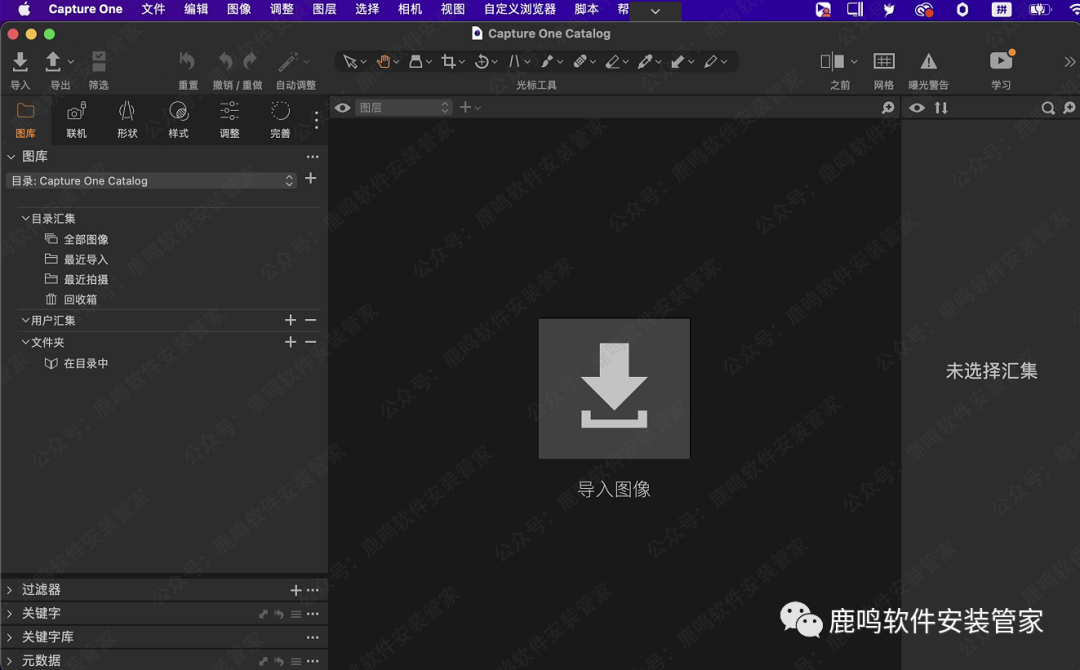Select 全部图像 in the library tree
The width and height of the screenshot is (1080, 670).
click(x=86, y=240)
